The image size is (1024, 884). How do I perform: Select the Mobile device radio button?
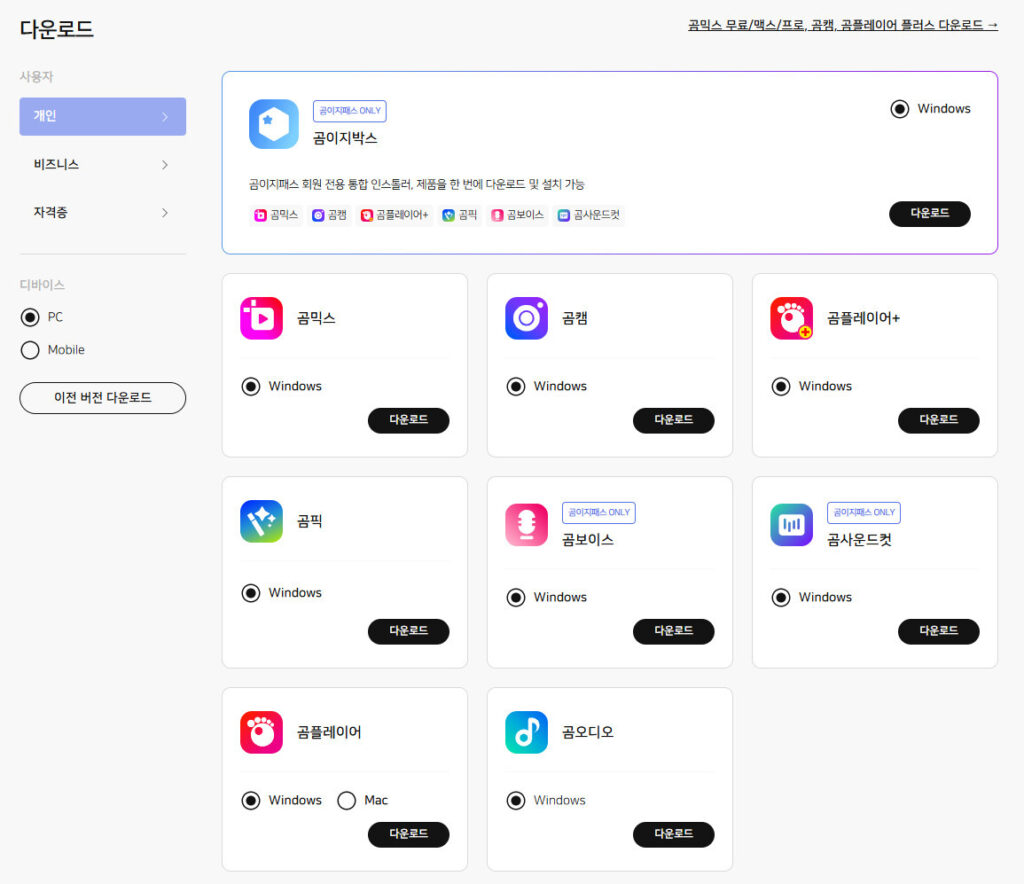click(x=30, y=350)
